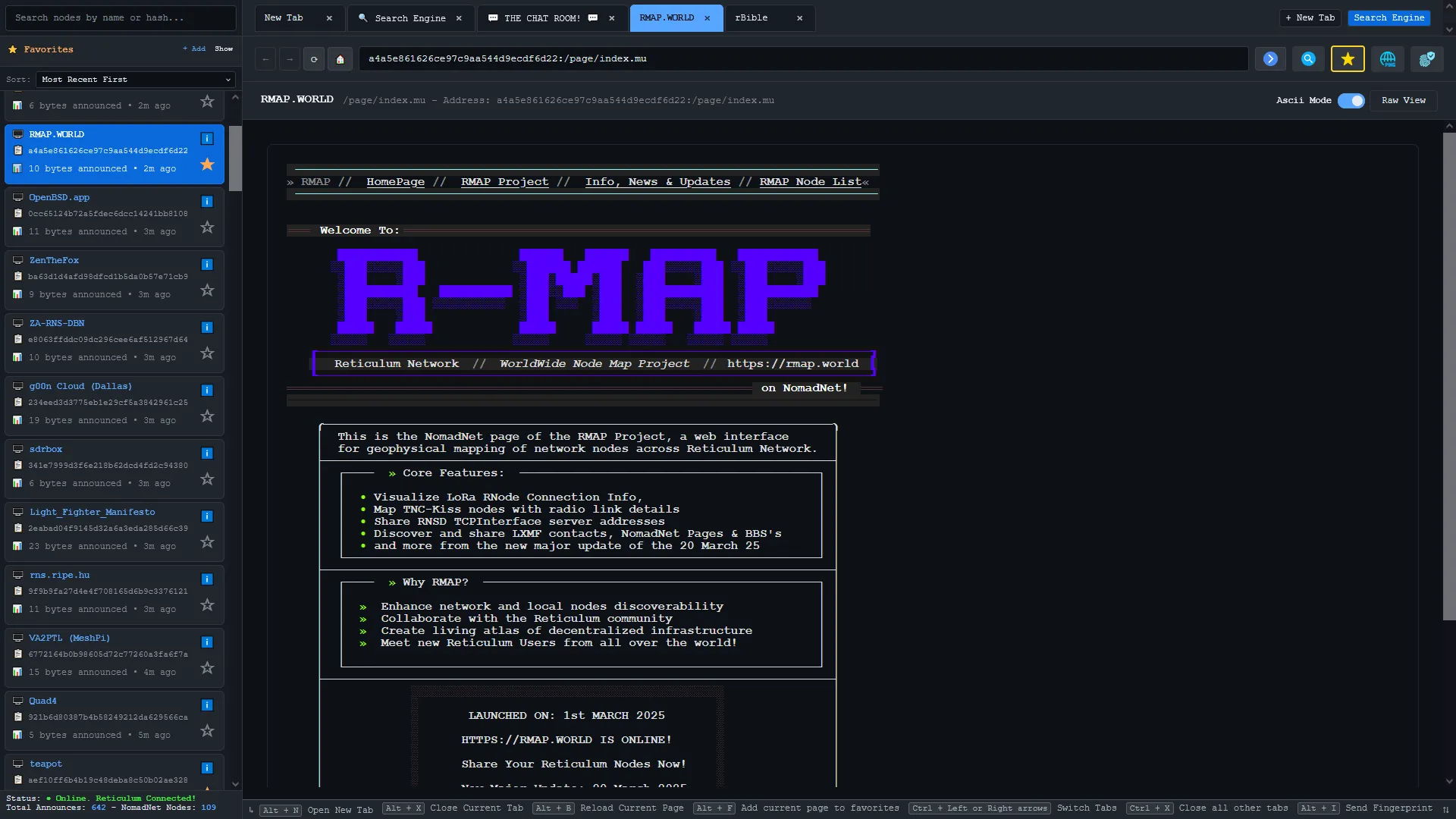The width and height of the screenshot is (1456, 819).
Task: Follow the RMAP Node List link
Action: click(809, 181)
